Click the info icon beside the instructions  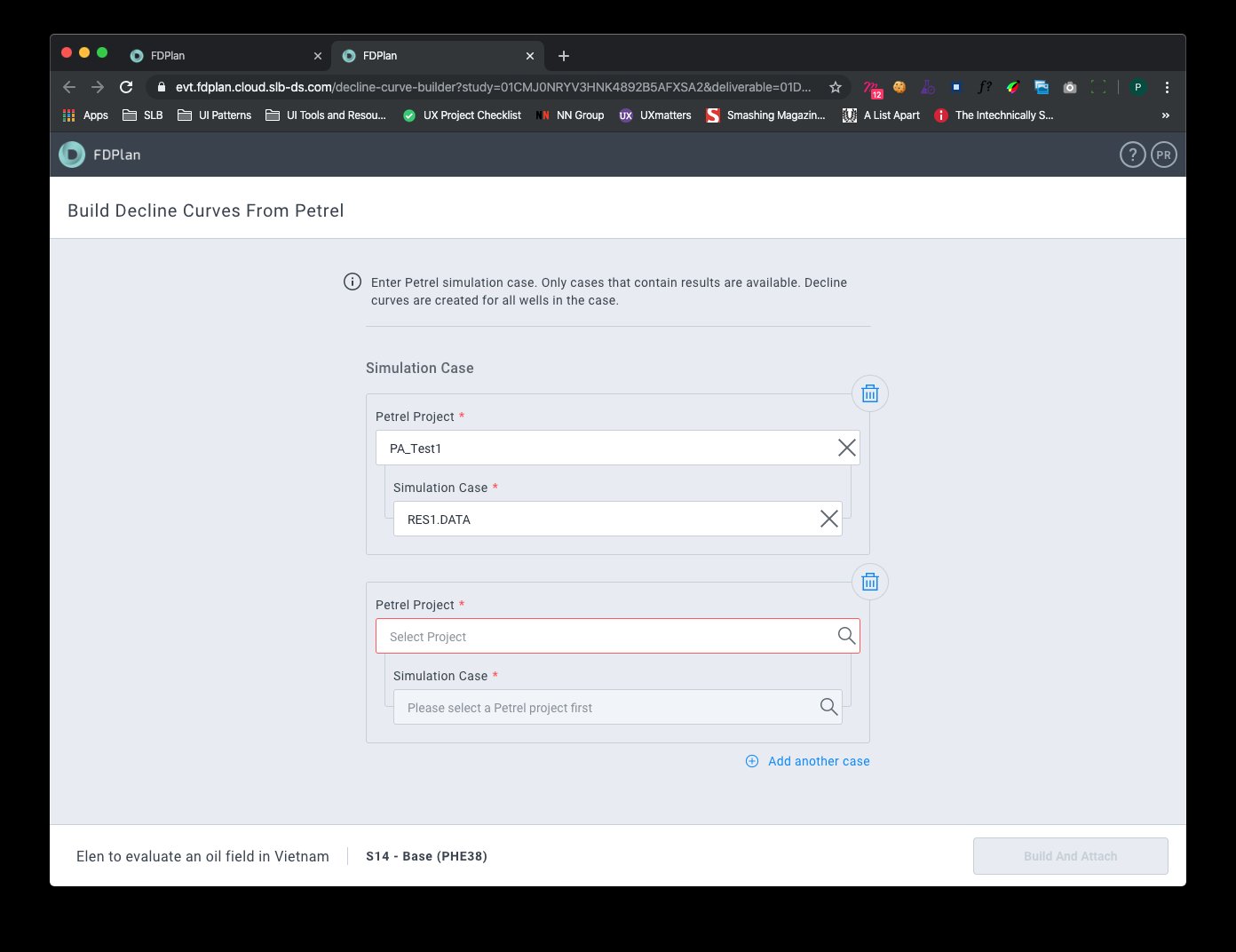(353, 282)
